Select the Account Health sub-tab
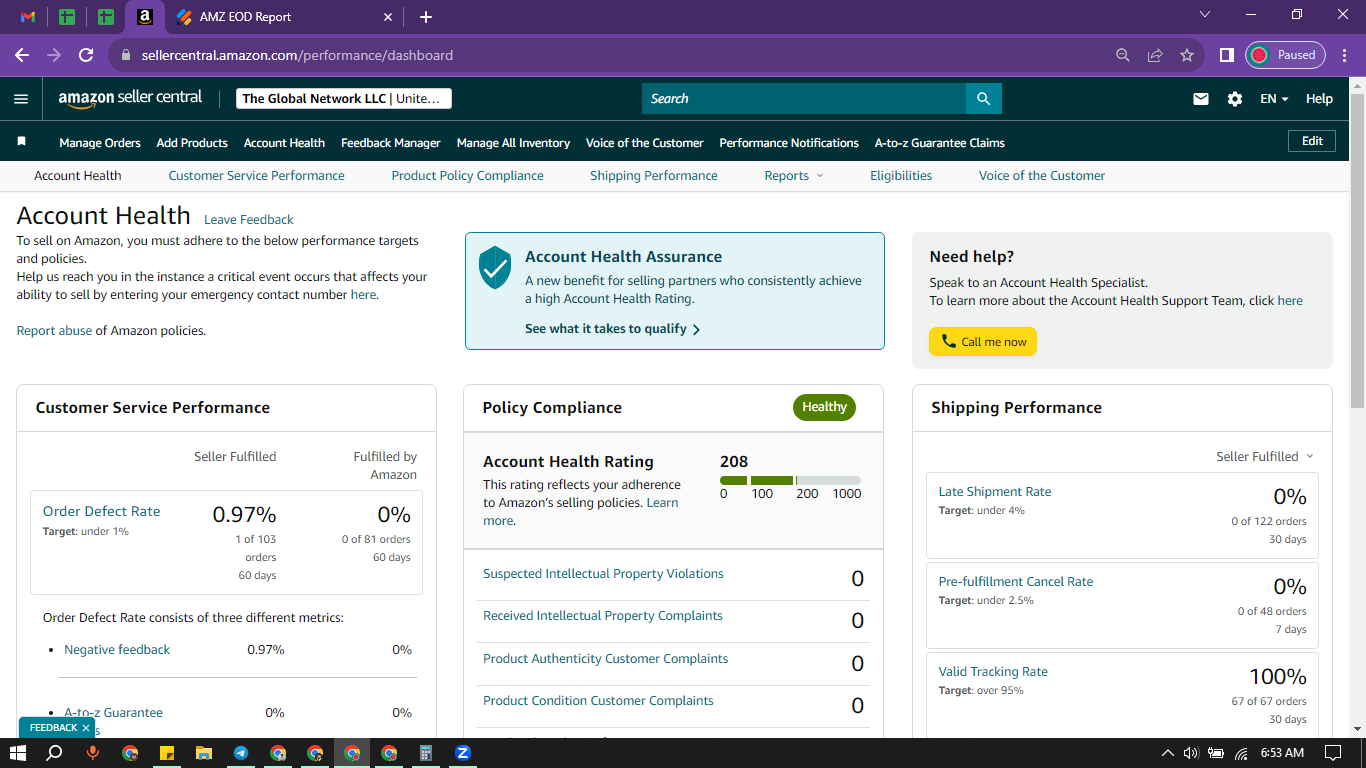The height and width of the screenshot is (768, 1366). click(x=78, y=175)
